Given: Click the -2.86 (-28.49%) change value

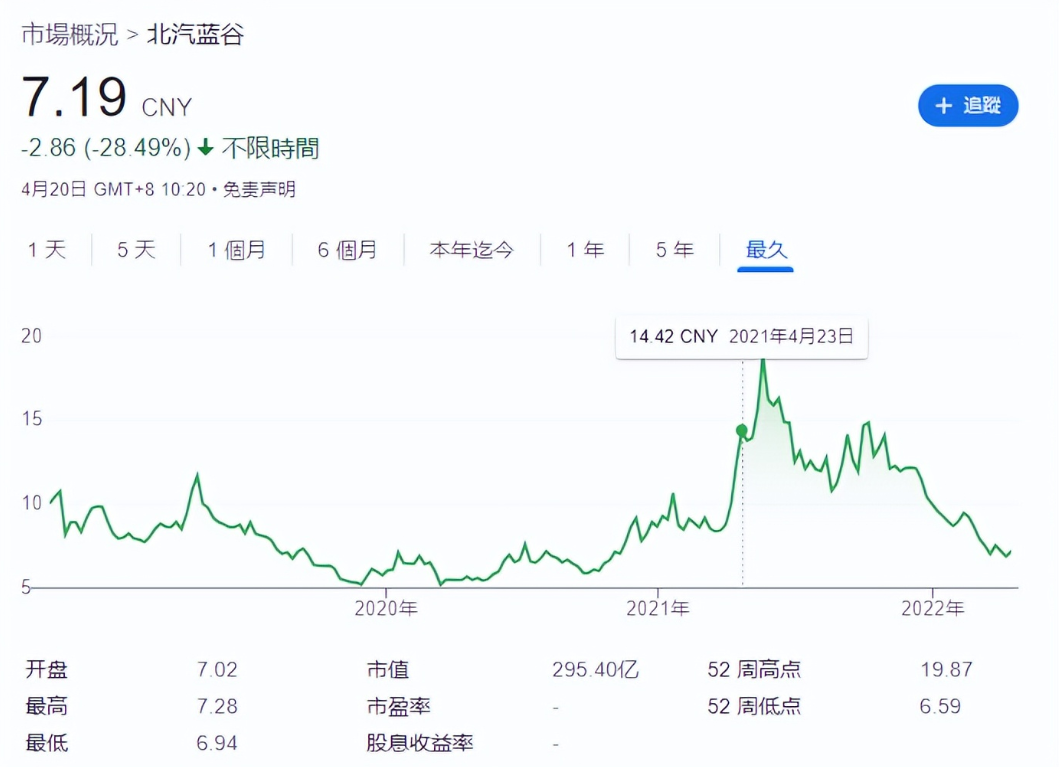Looking at the screenshot, I should pyautogui.click(x=106, y=147).
